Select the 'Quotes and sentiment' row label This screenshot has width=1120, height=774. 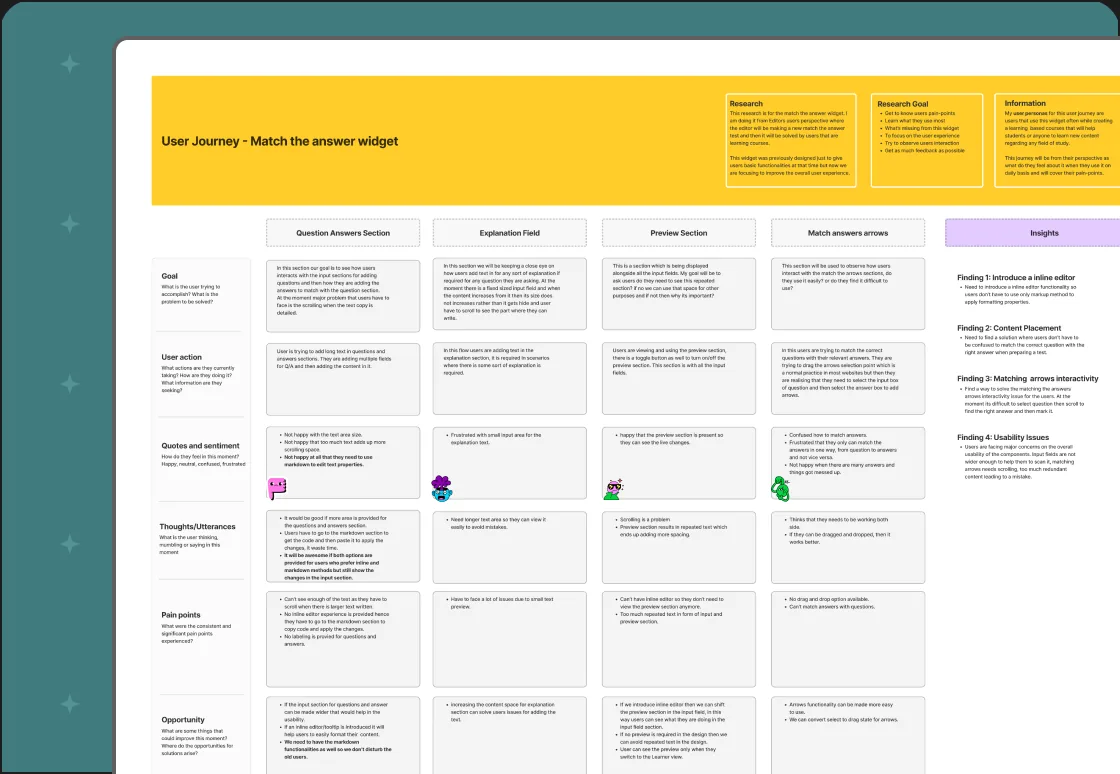[200, 446]
